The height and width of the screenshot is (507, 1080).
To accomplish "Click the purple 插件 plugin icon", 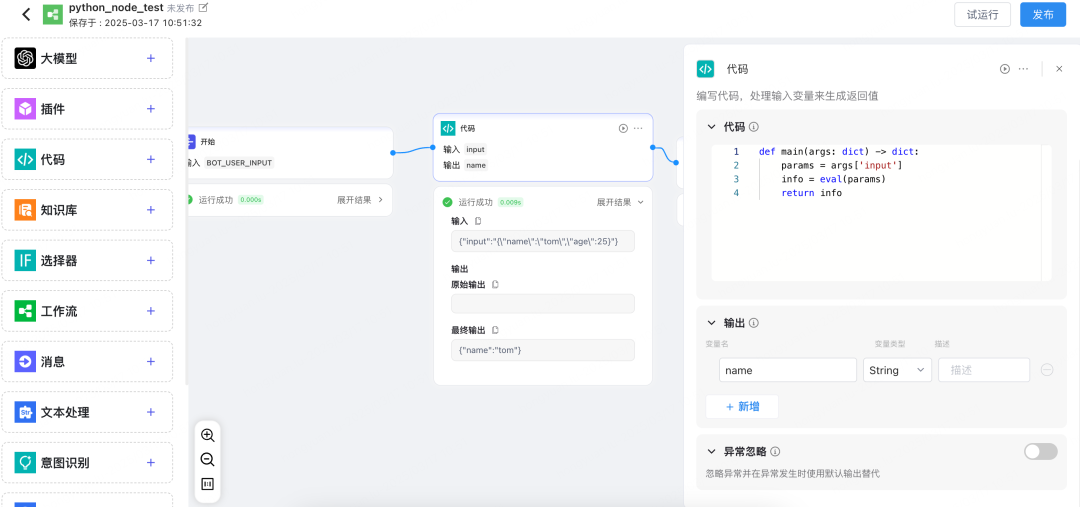I will pos(25,109).
